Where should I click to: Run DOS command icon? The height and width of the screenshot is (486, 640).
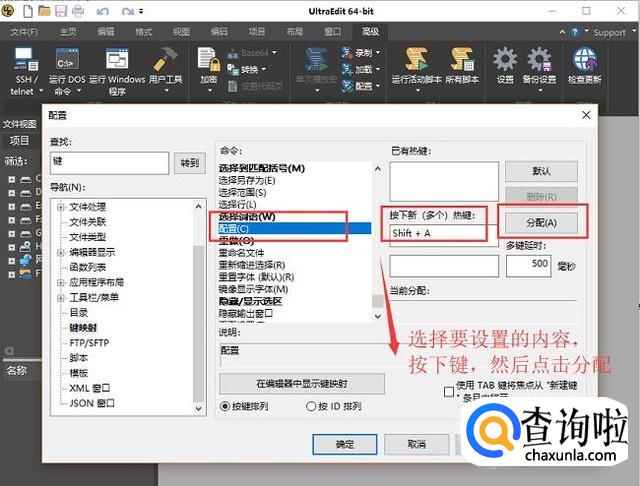coord(67,60)
